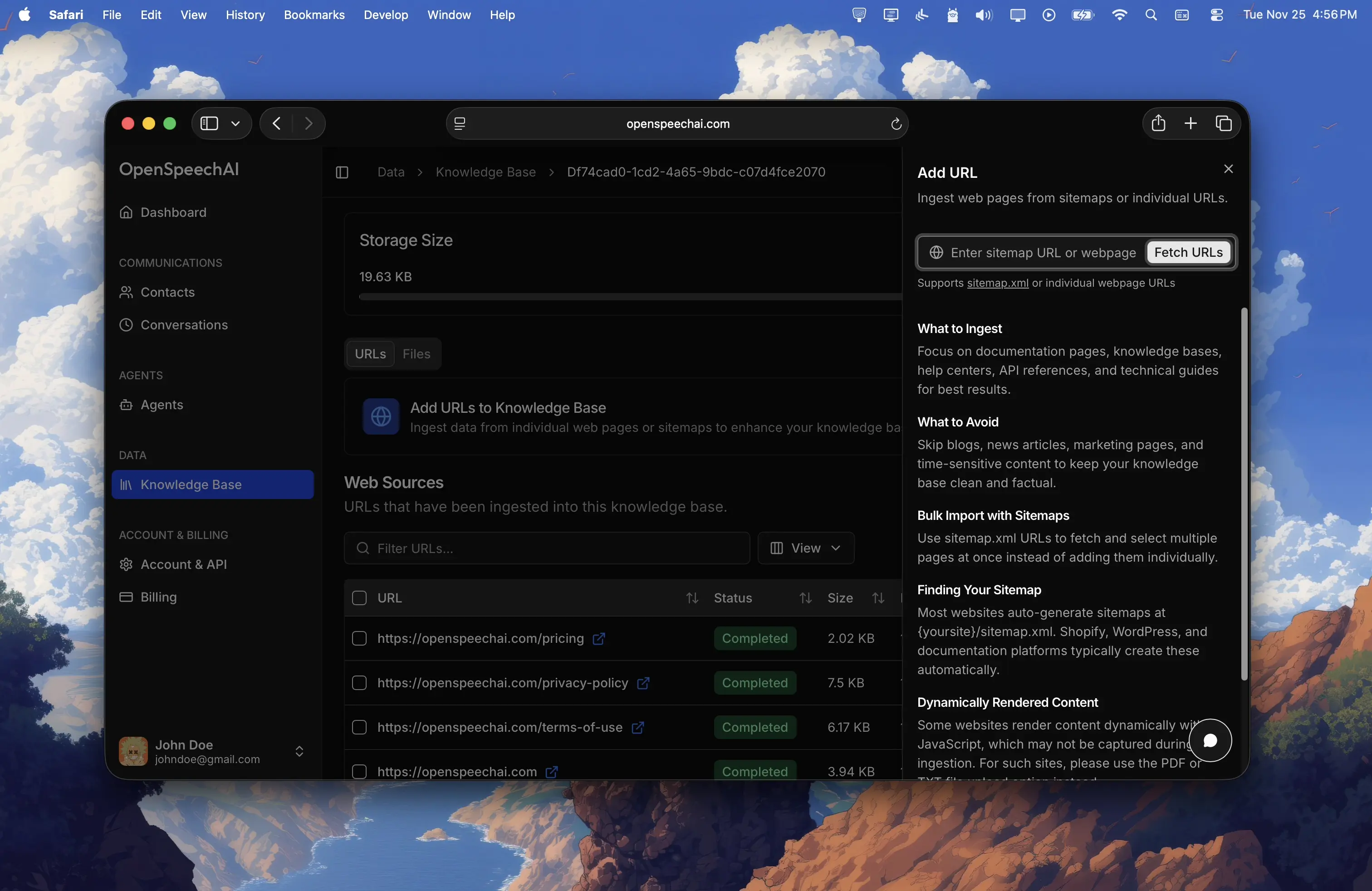The width and height of the screenshot is (1372, 891).
Task: Open the chat bubble widget
Action: (1210, 740)
